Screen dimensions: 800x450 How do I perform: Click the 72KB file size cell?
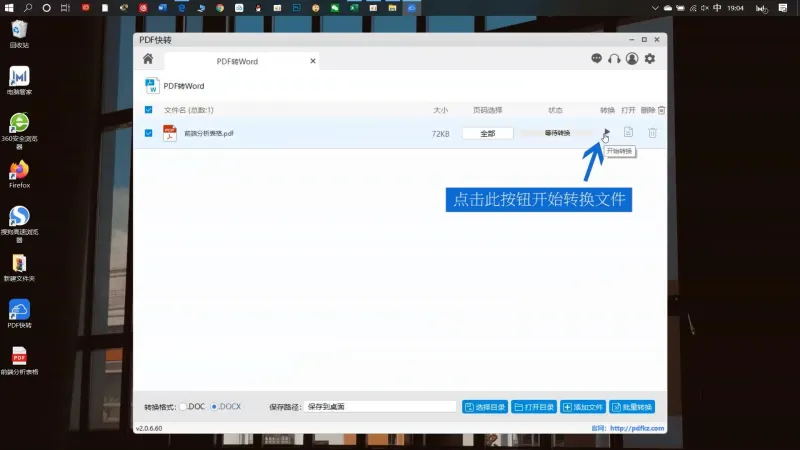tap(440, 134)
